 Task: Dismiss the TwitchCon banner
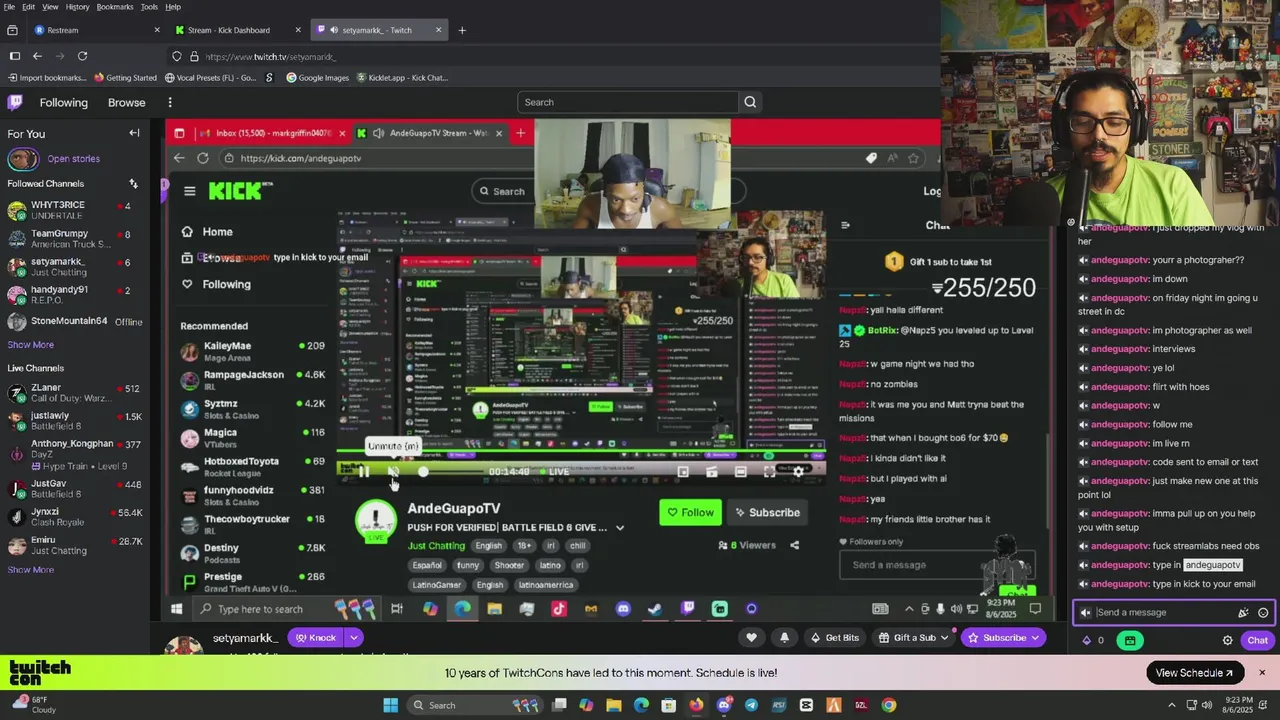coord(1262,673)
